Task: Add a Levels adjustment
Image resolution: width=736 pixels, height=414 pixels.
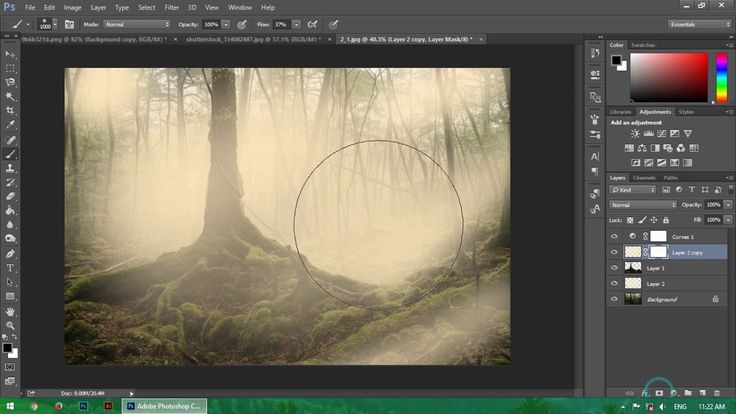Action: click(649, 134)
